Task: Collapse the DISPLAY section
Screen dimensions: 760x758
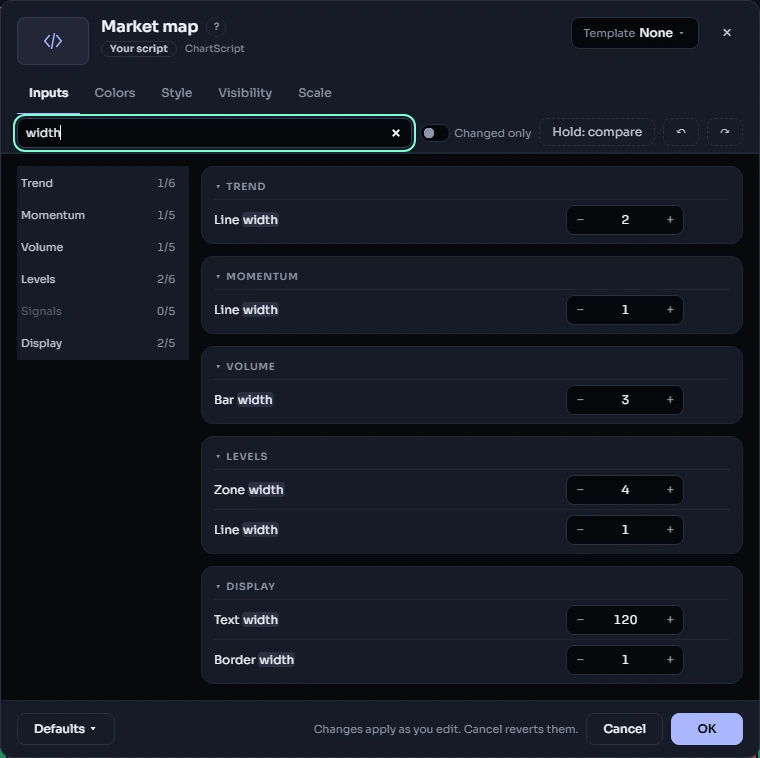Action: [245, 586]
